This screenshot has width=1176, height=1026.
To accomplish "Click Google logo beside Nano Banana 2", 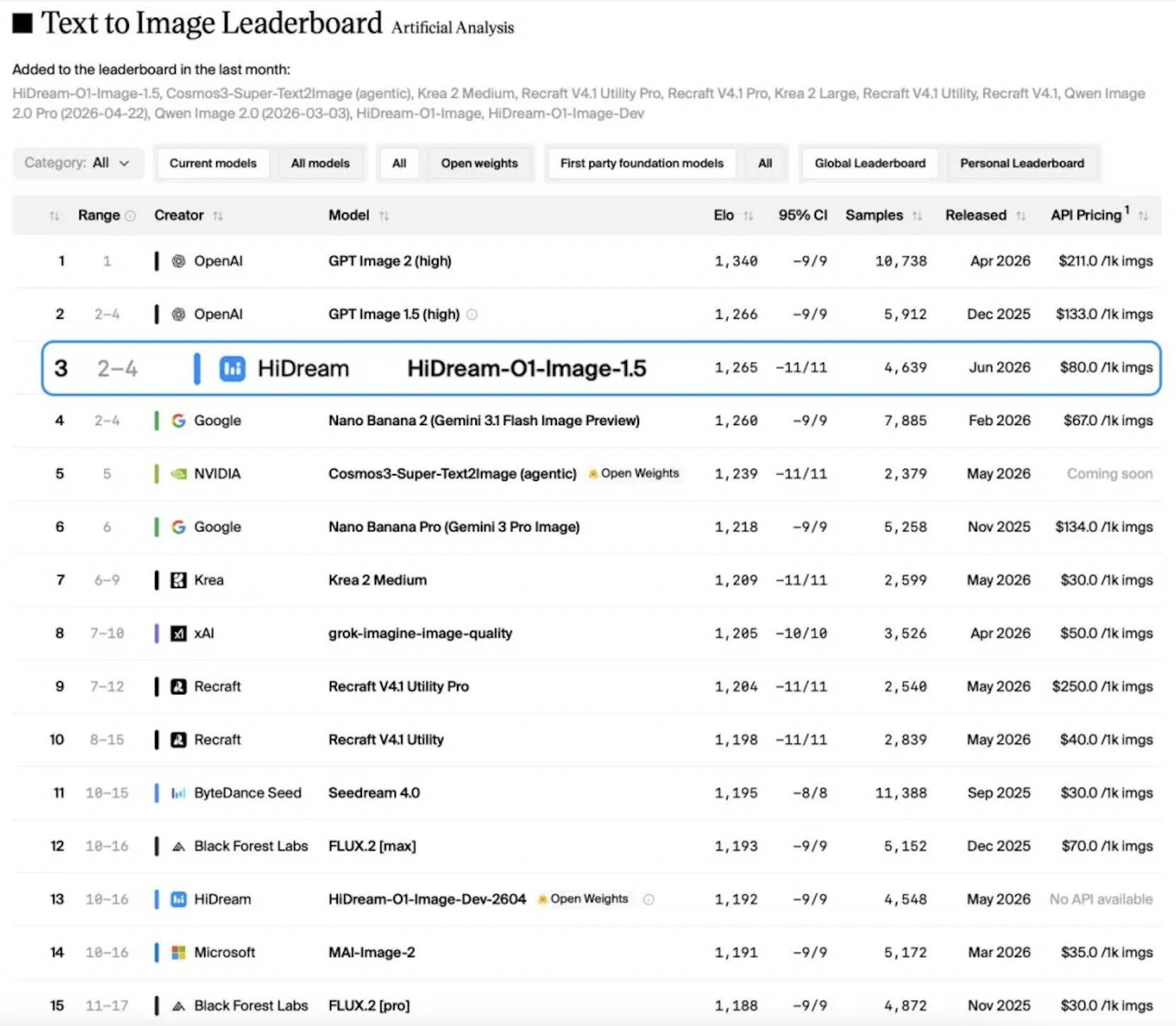I will tap(179, 420).
